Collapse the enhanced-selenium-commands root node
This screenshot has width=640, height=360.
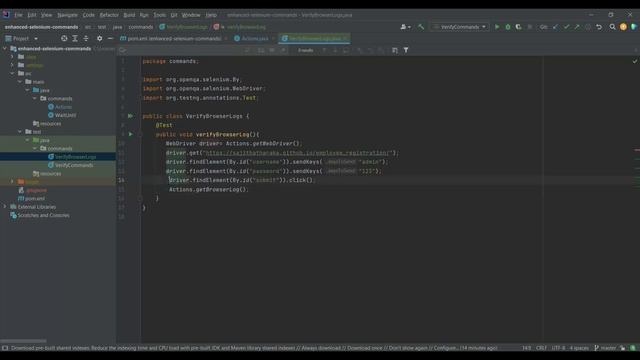point(5,49)
